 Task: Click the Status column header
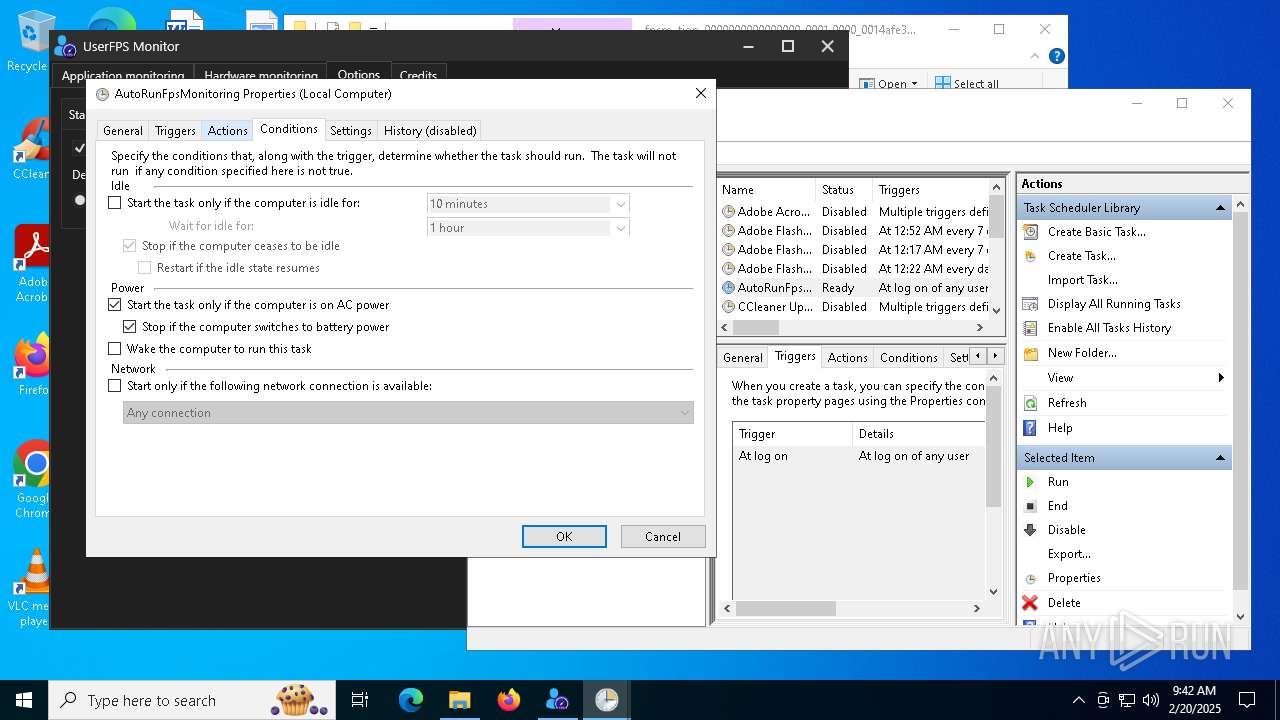(x=844, y=190)
